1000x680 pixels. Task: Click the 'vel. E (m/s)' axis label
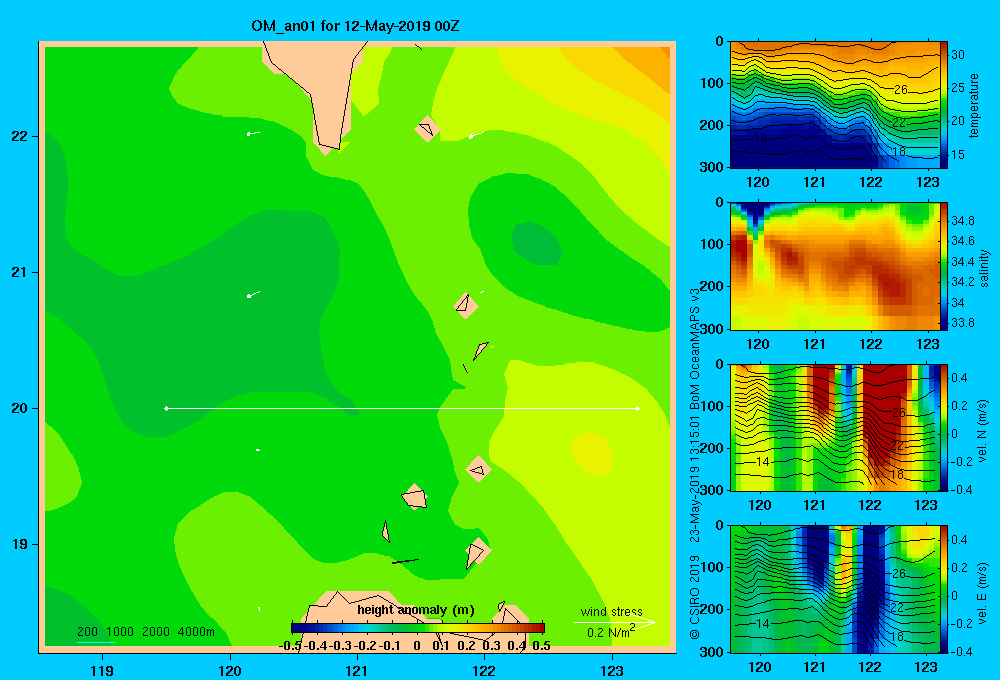(982, 591)
